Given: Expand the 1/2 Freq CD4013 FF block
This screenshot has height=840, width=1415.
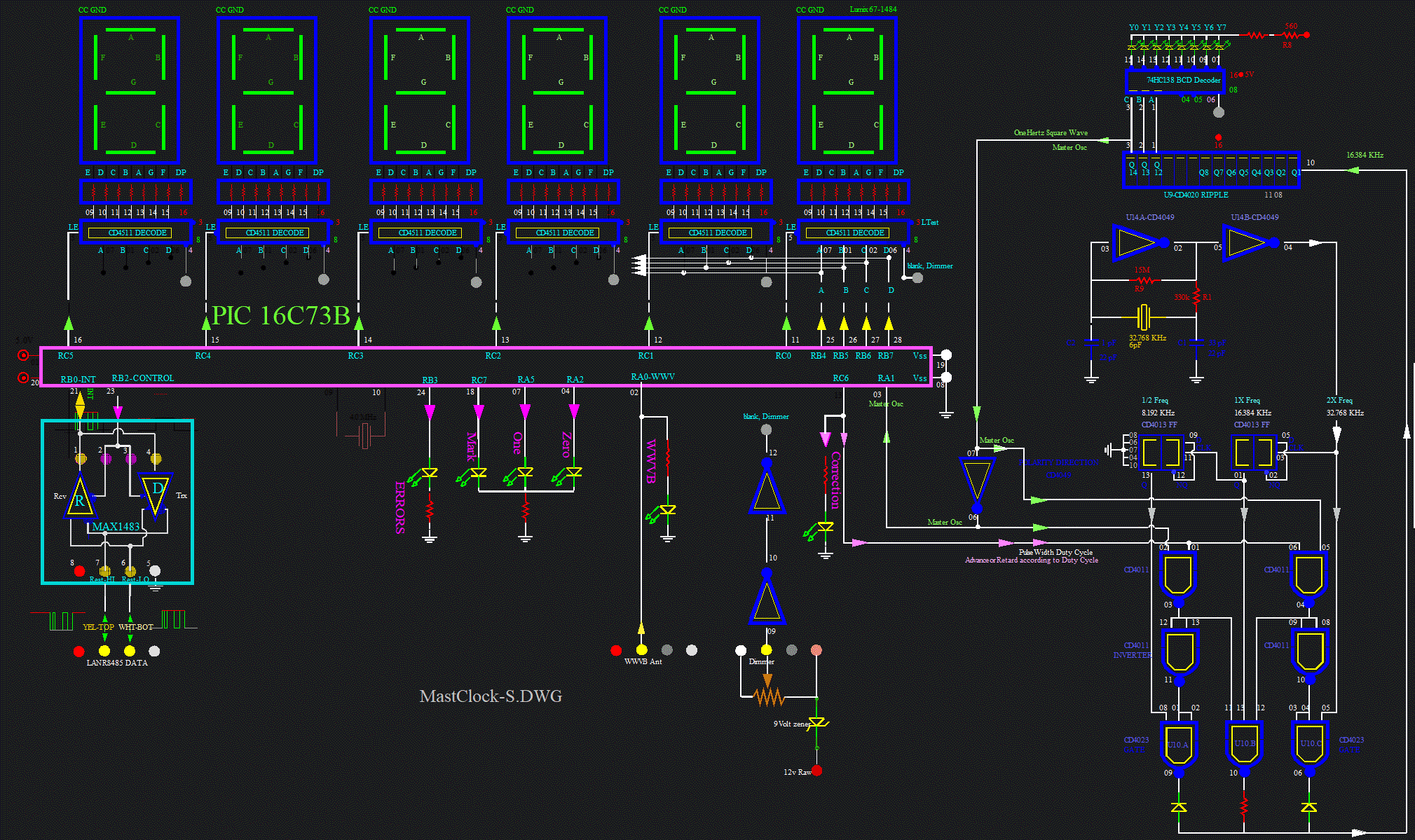Looking at the screenshot, I should (x=1160, y=453).
